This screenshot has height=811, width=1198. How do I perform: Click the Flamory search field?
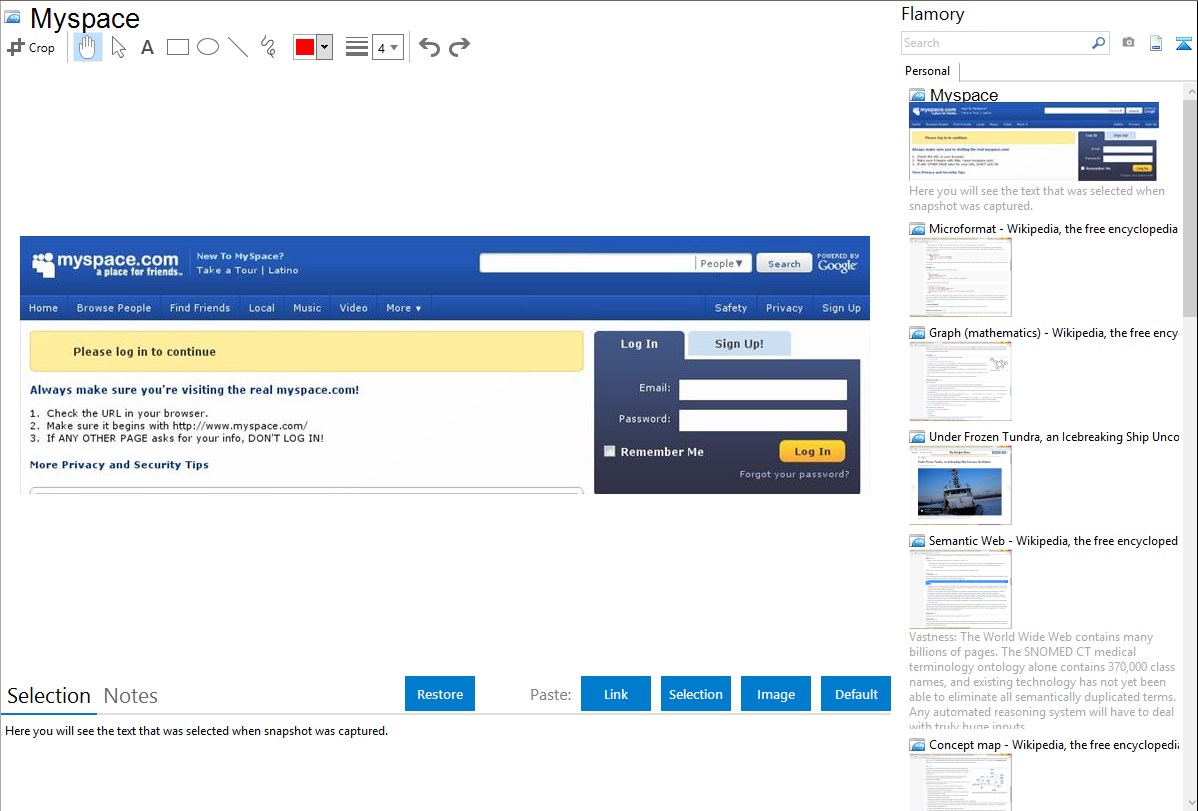click(995, 43)
